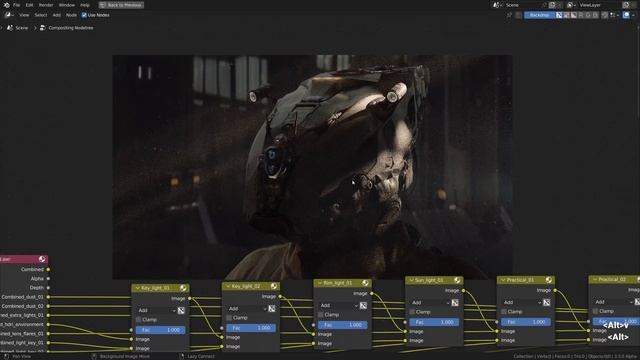This screenshot has width=640, height=360.
Task: Open the Render menu
Action: point(46,5)
